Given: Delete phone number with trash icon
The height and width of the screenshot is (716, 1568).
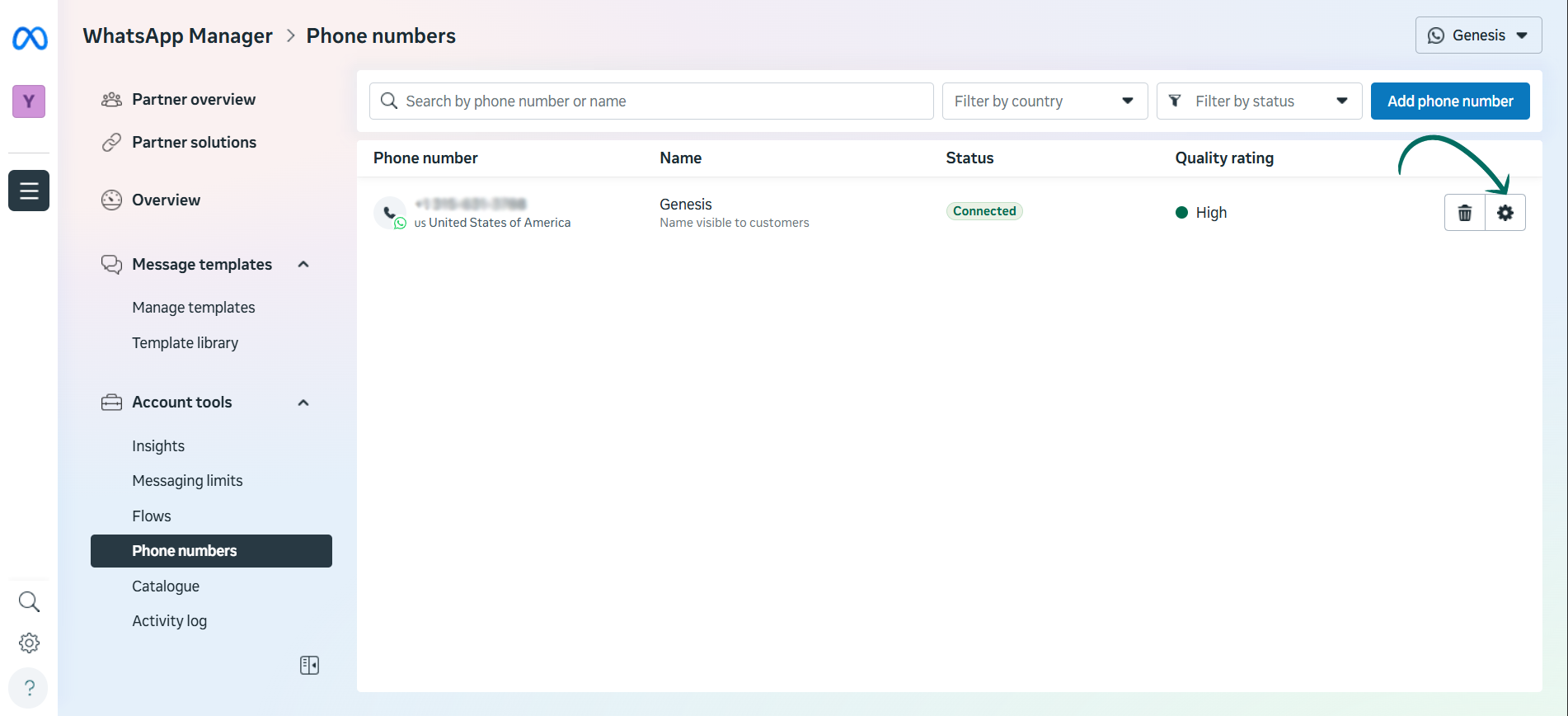Looking at the screenshot, I should (1464, 213).
